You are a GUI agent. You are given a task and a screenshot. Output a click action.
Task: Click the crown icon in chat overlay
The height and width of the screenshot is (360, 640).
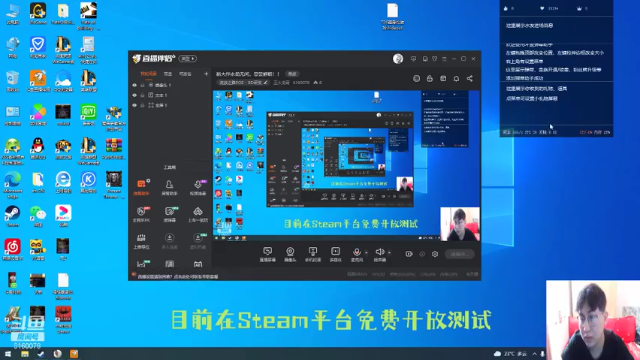(x=579, y=8)
